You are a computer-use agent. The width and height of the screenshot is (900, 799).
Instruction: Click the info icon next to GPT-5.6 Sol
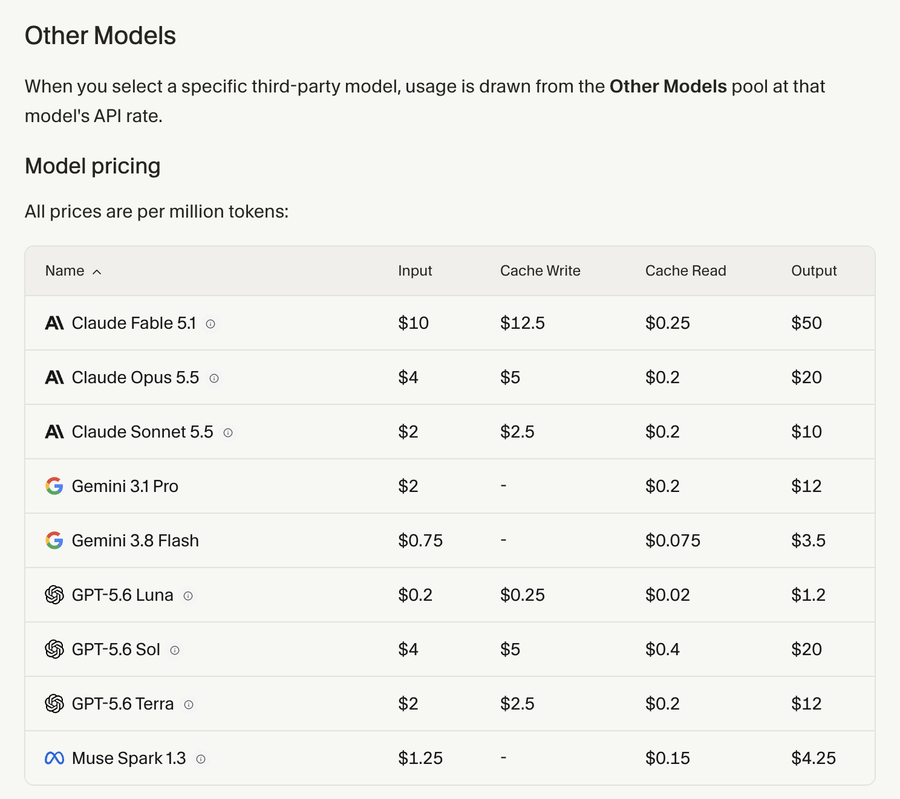tap(175, 650)
